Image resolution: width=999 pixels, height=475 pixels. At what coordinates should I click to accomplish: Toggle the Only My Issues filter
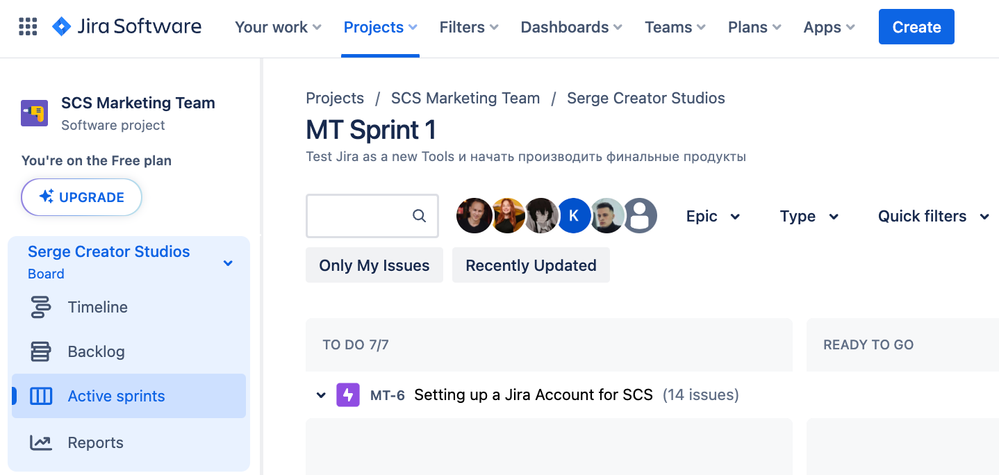point(374,266)
